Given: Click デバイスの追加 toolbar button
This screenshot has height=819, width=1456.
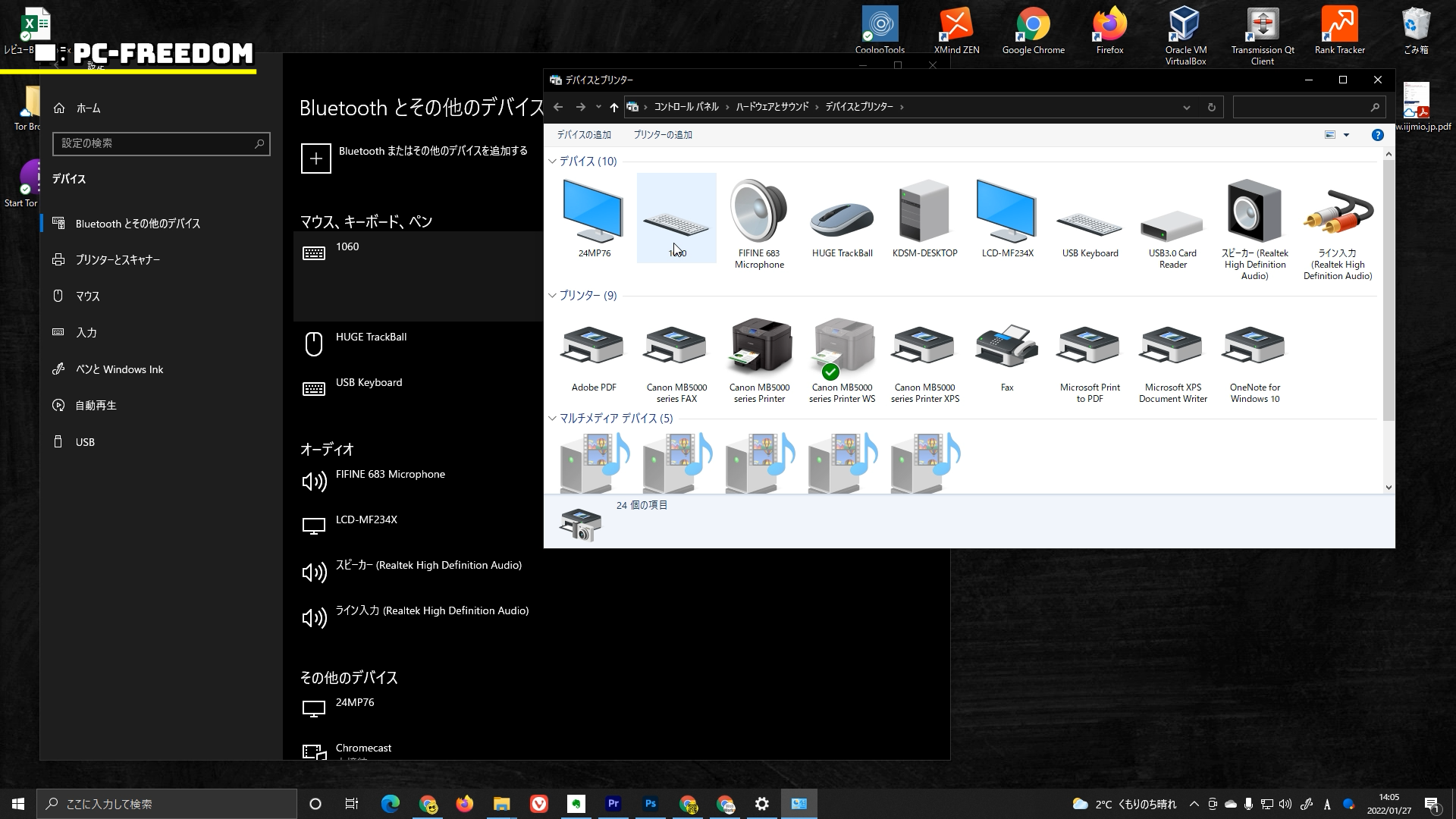Looking at the screenshot, I should pyautogui.click(x=584, y=135).
